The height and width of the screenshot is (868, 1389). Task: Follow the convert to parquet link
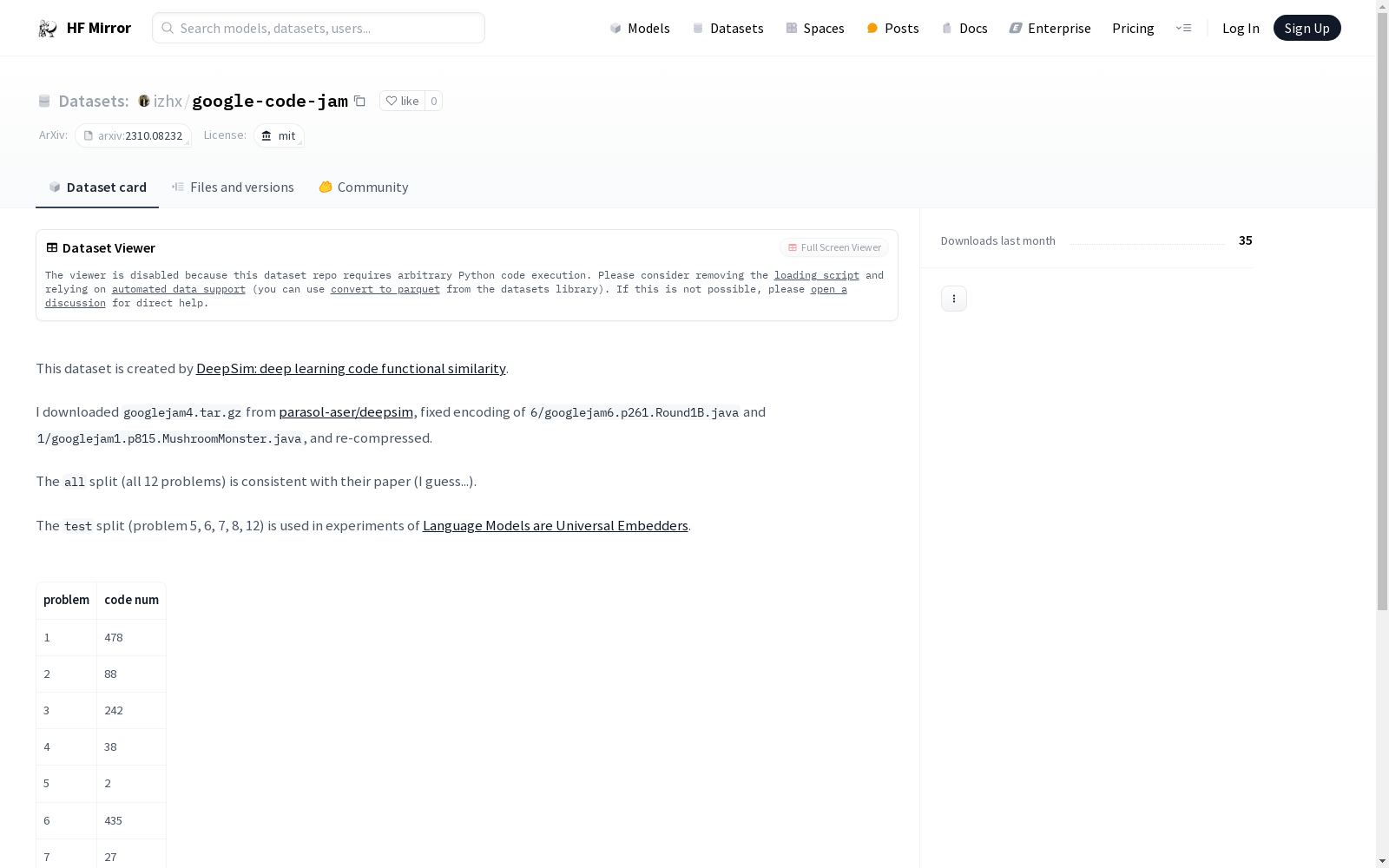[x=385, y=289]
